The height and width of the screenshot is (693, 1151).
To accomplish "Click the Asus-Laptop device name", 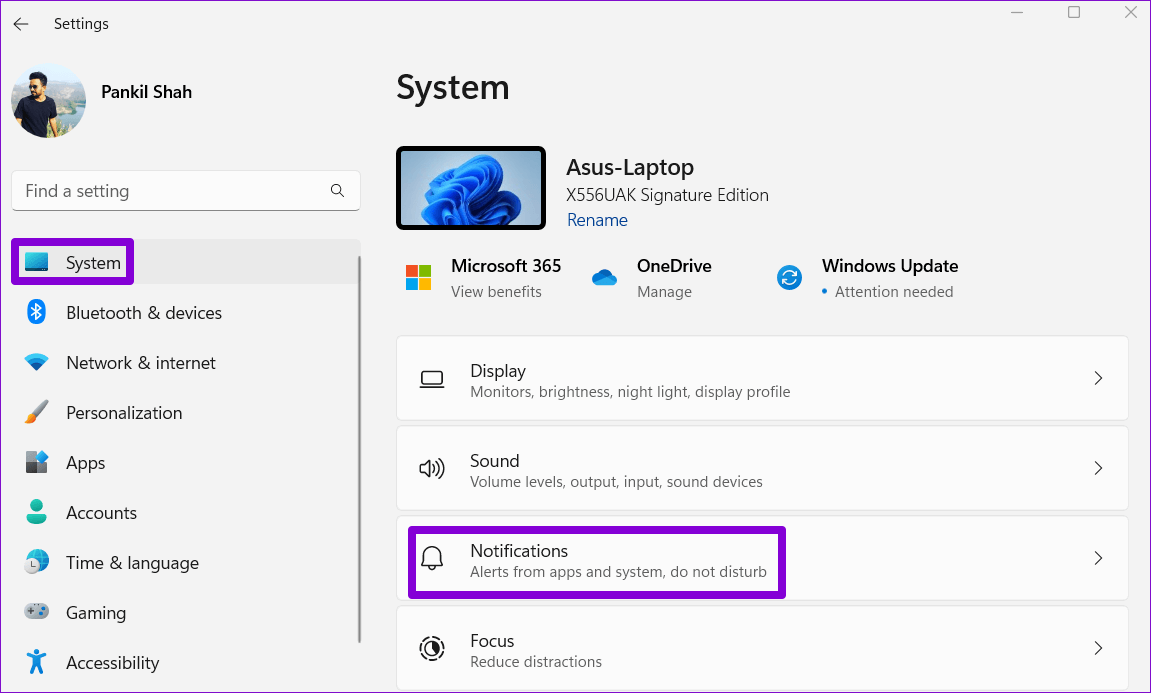I will pos(630,167).
